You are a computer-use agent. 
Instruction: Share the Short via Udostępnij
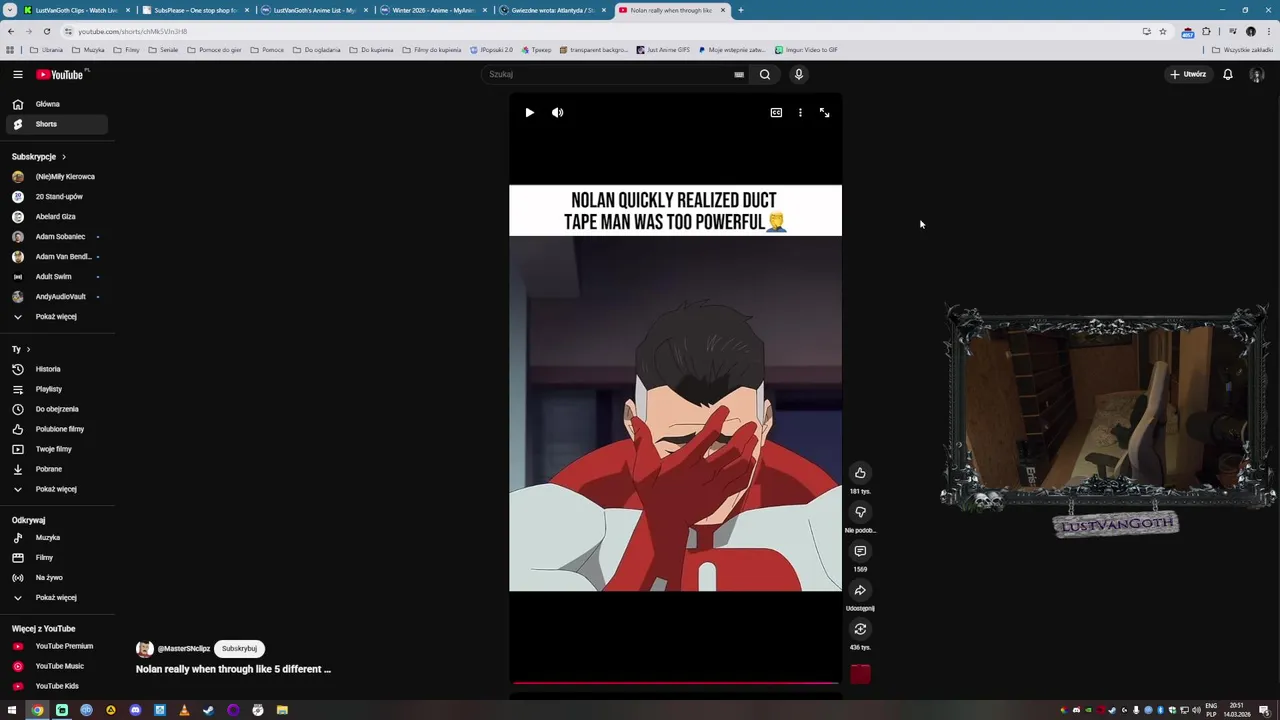860,590
